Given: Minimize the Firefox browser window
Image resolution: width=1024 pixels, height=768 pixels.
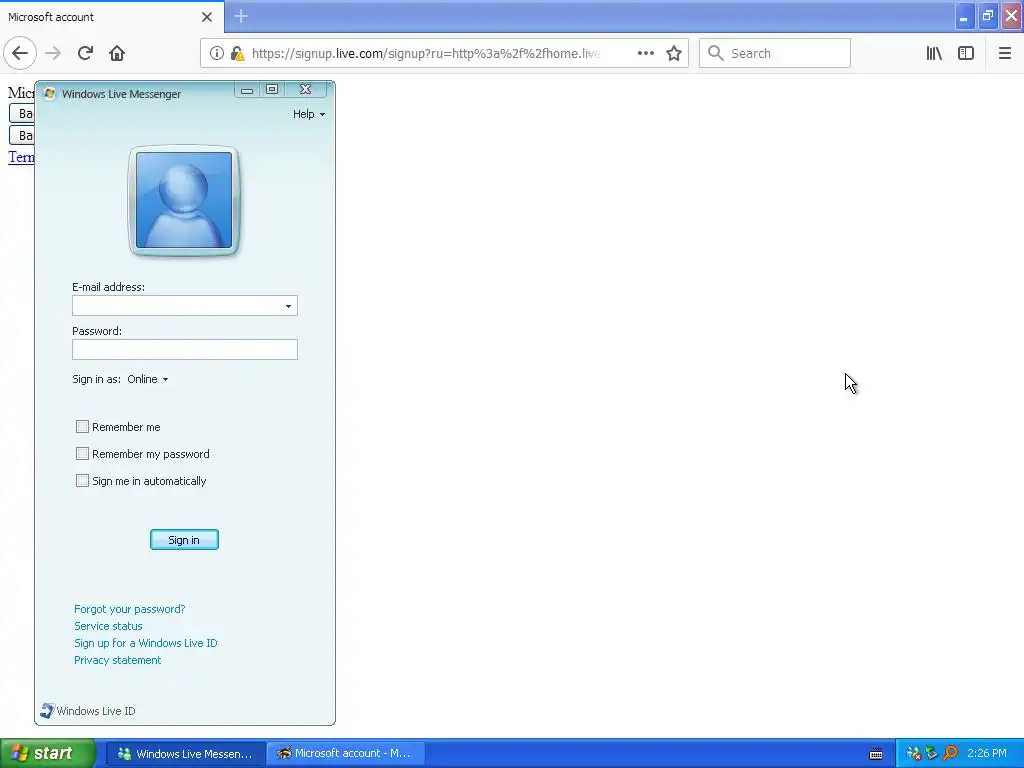Looking at the screenshot, I should [x=964, y=16].
